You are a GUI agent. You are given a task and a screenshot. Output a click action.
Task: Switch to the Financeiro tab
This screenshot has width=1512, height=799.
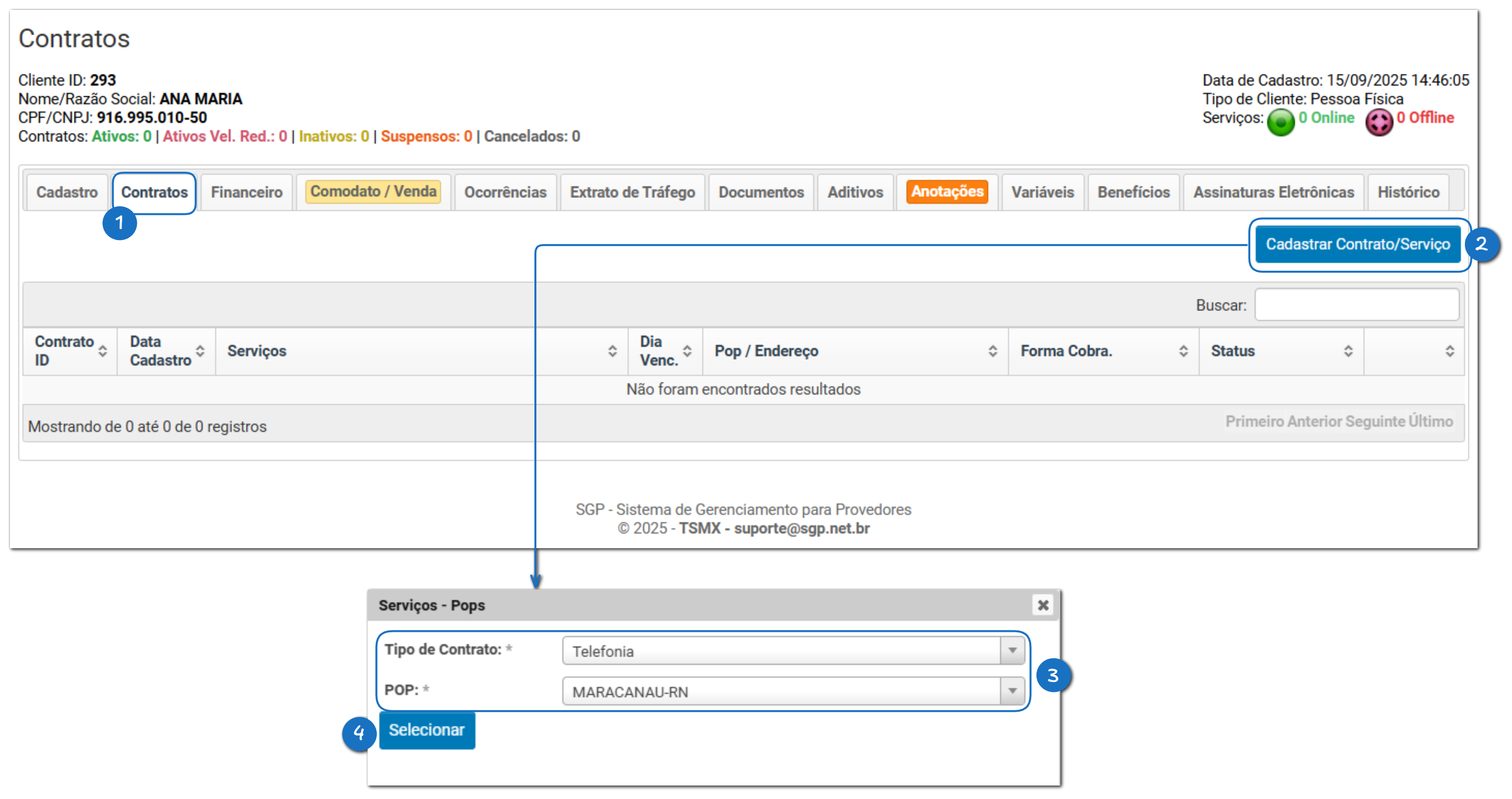click(x=246, y=192)
